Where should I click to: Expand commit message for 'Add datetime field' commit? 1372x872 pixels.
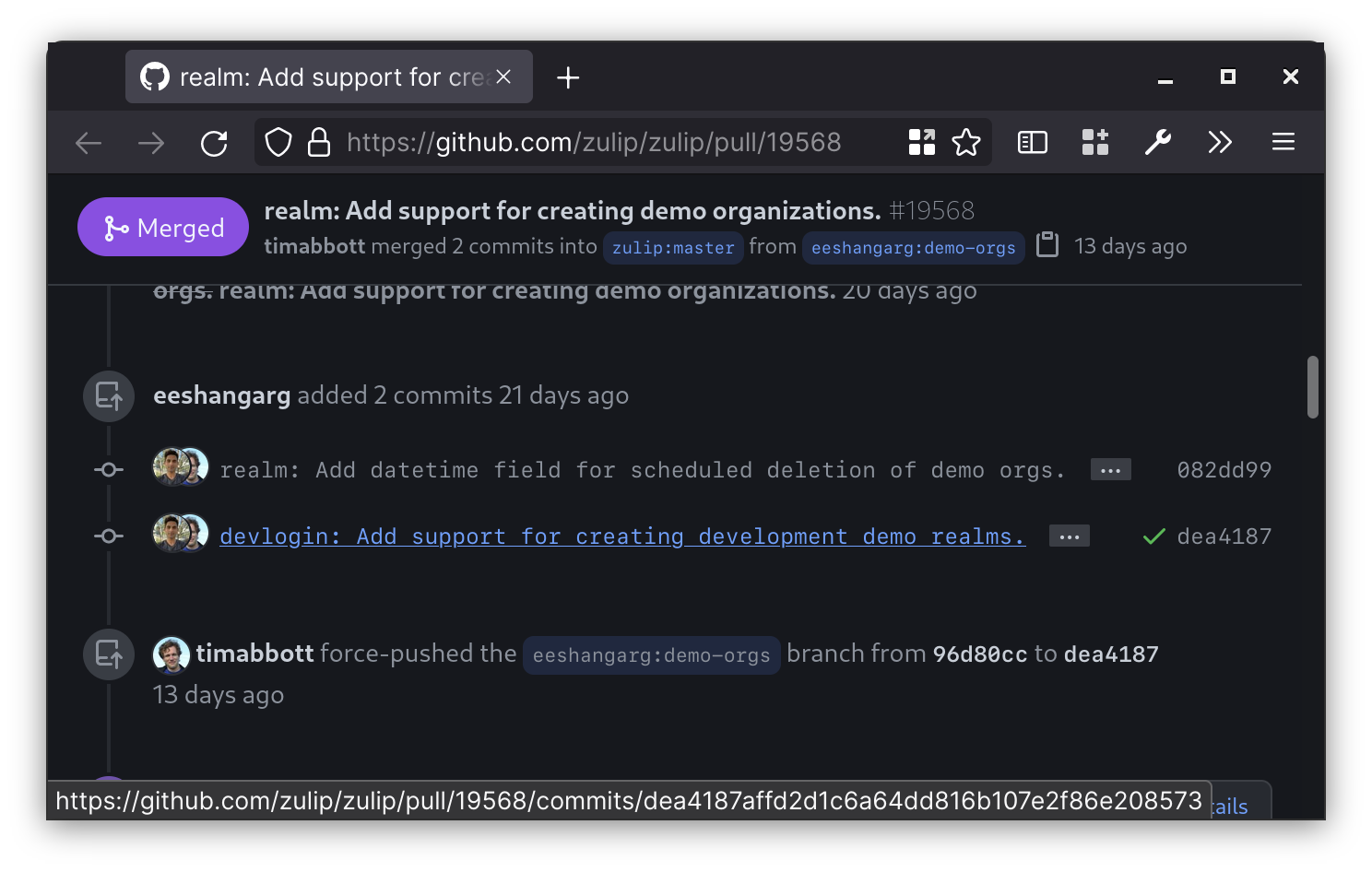[1110, 470]
